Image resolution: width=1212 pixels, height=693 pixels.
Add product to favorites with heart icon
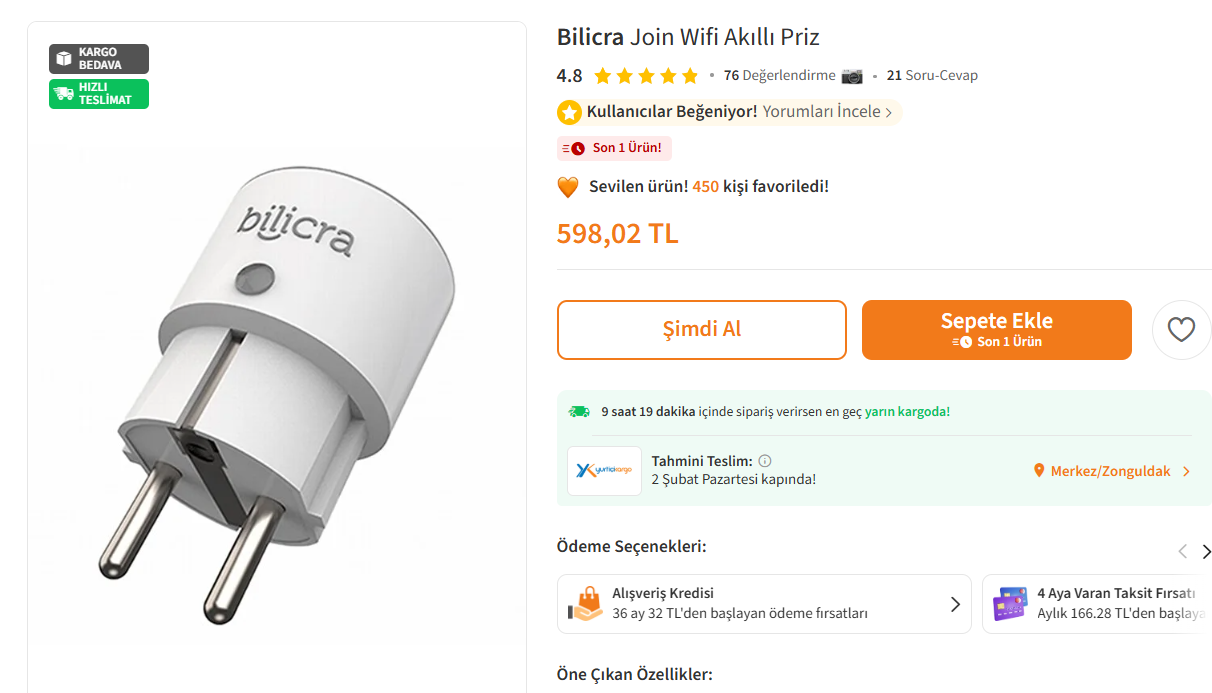[1181, 329]
